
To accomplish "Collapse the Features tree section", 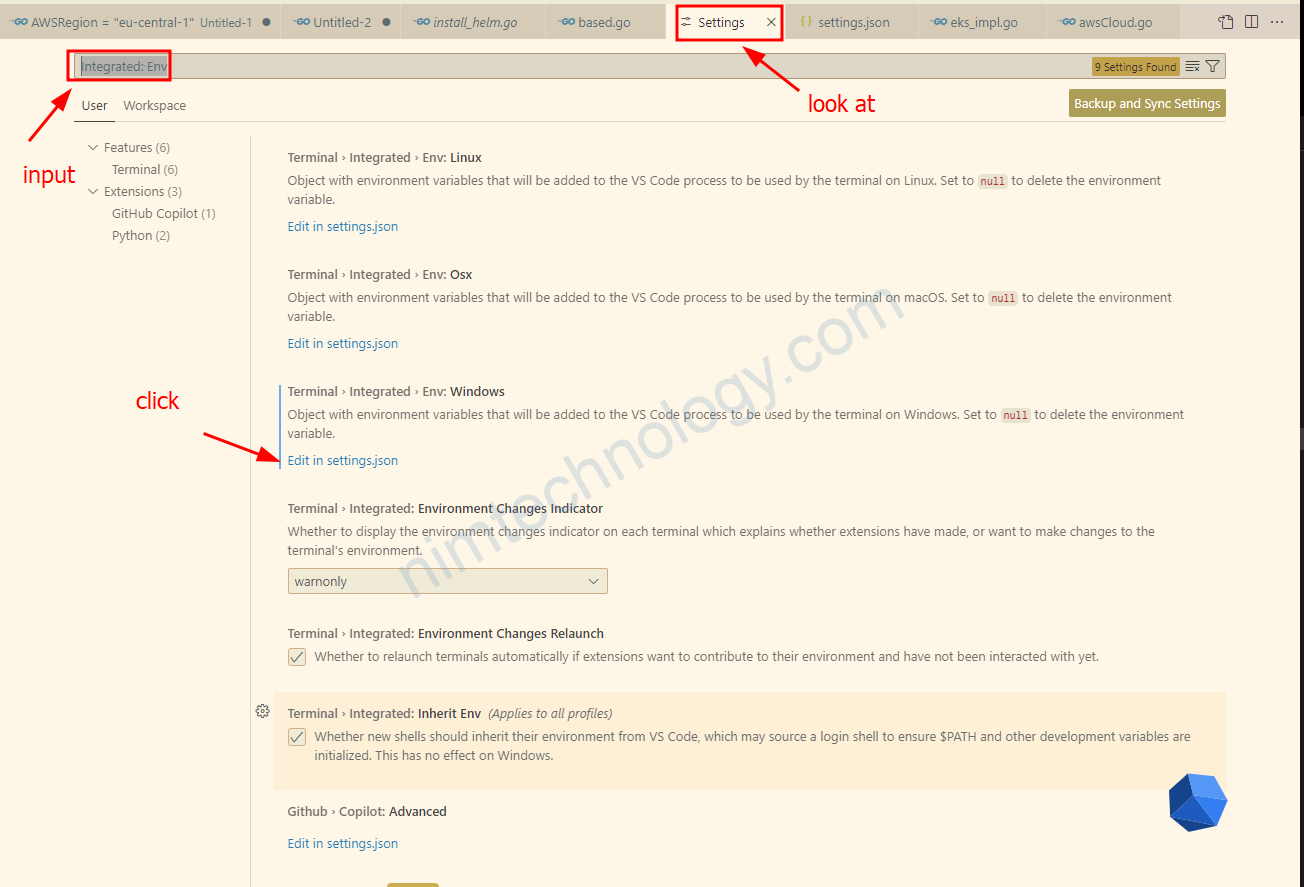I will pos(94,147).
